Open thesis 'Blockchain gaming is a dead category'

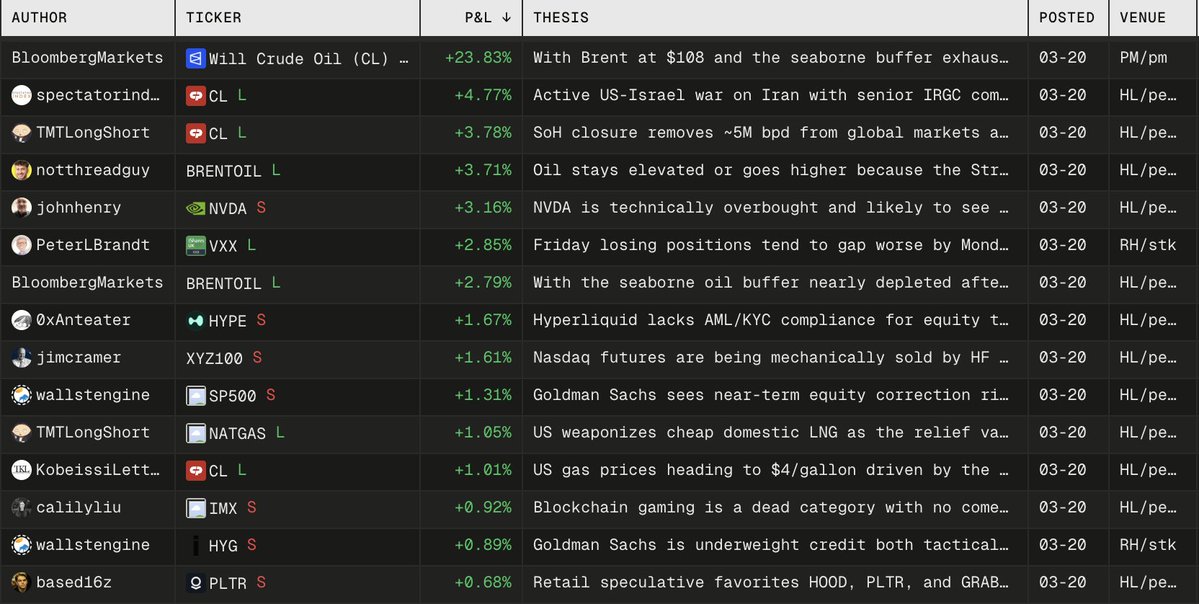point(770,508)
